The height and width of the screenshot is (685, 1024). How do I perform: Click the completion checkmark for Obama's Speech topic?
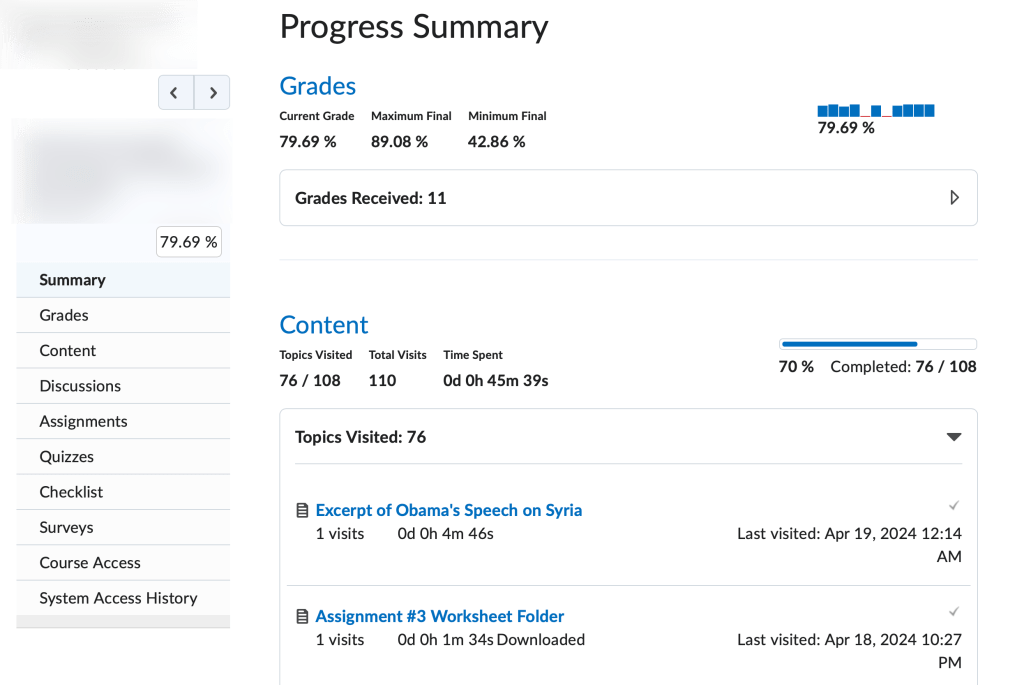coord(953,505)
